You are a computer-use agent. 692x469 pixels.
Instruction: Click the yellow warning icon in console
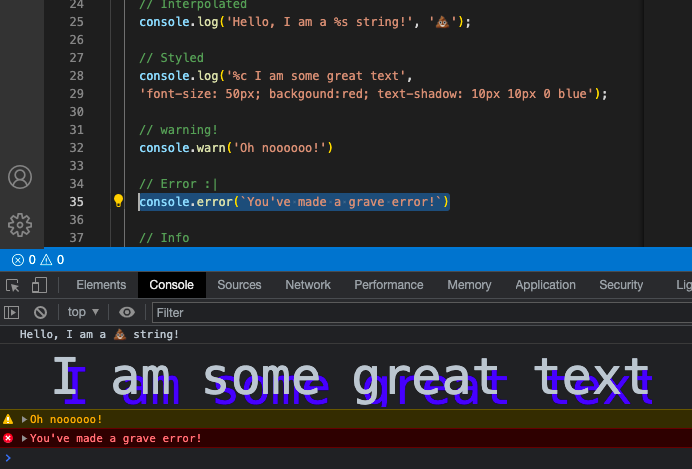click(x=9, y=420)
